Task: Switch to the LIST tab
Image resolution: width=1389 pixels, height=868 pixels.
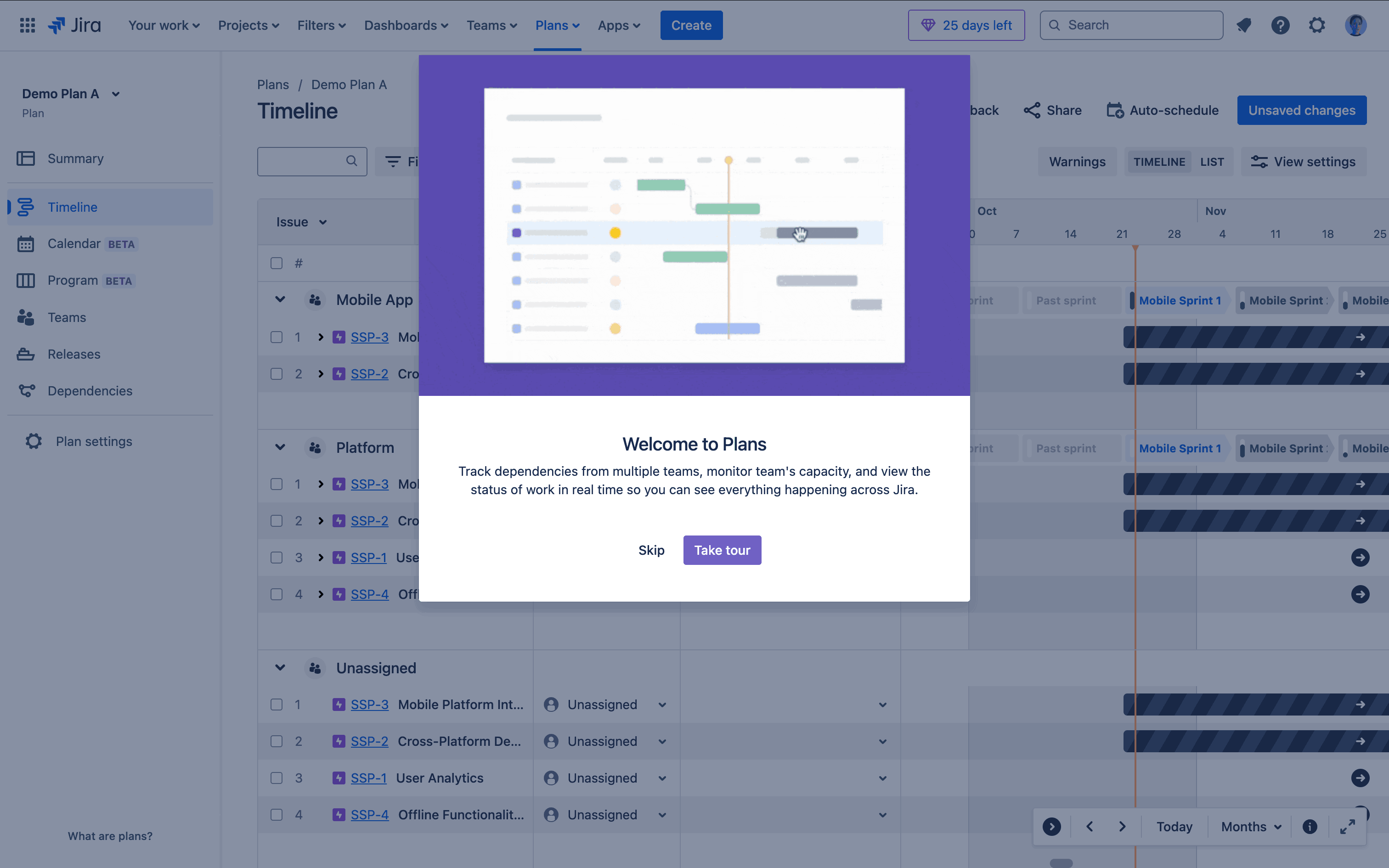Action: tap(1212, 161)
